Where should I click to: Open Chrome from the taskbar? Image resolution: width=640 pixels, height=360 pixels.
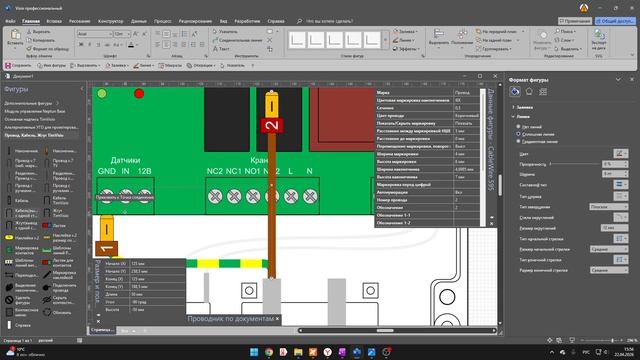point(269,352)
